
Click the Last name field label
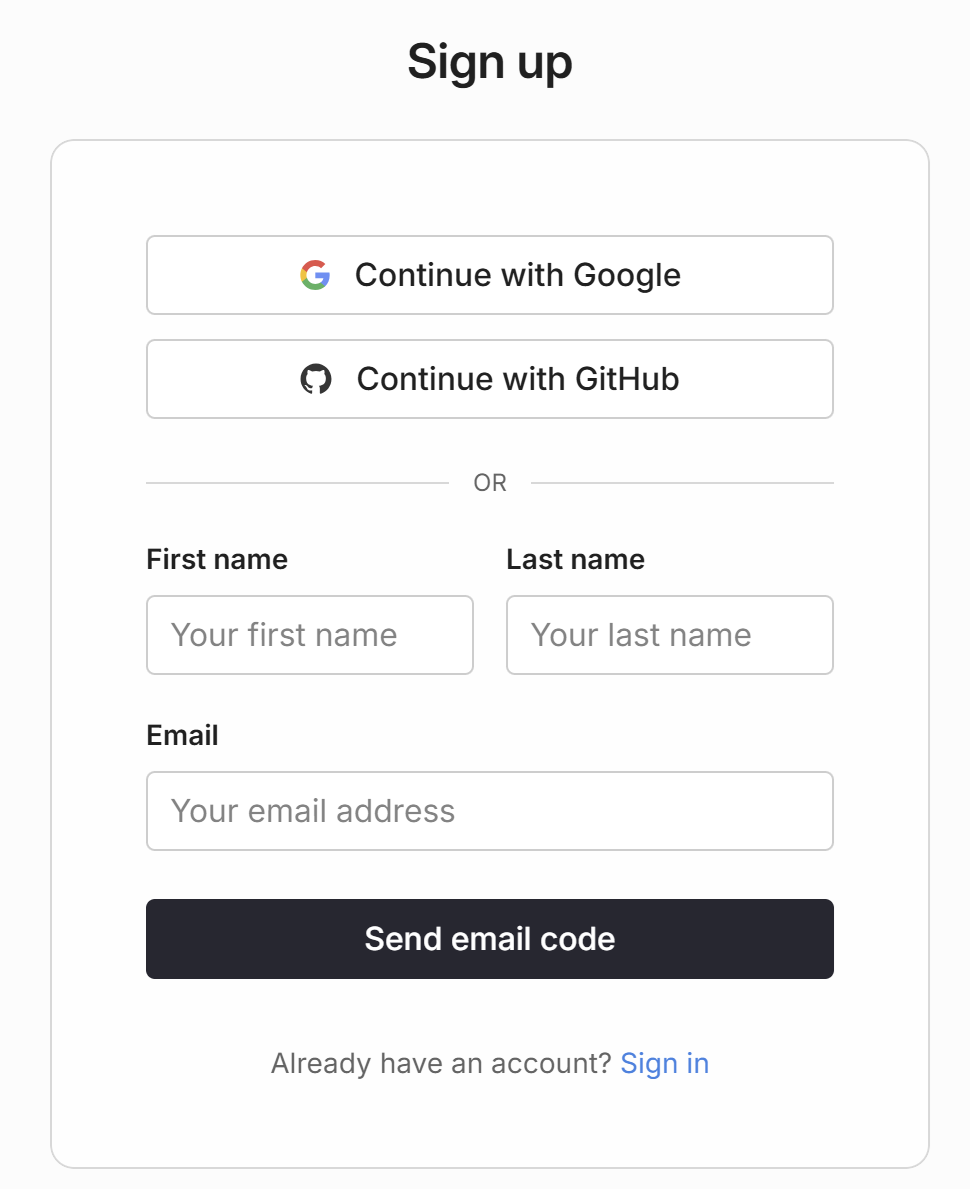coord(575,559)
